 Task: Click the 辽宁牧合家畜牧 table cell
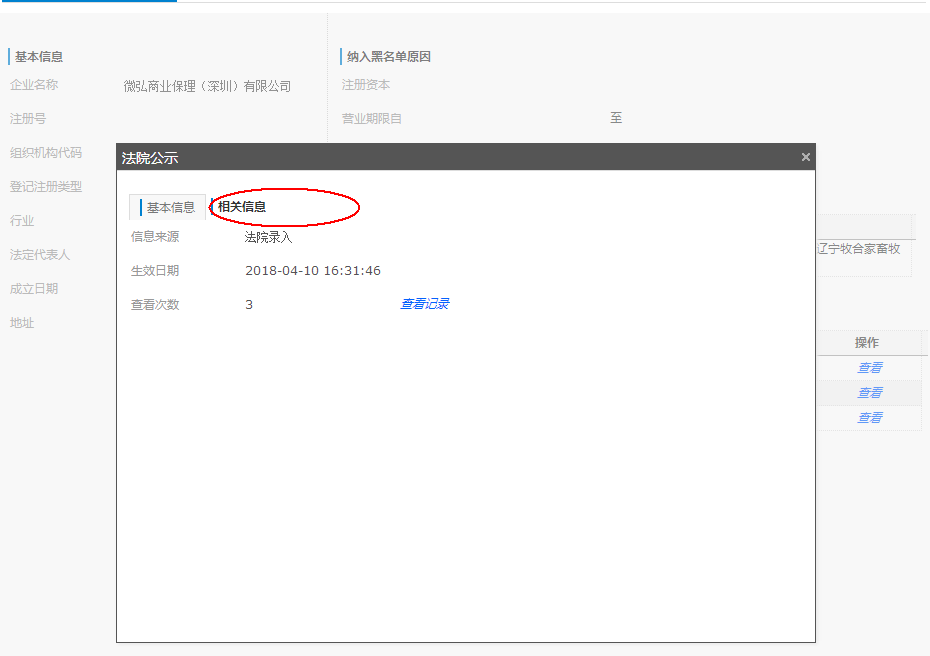[859, 249]
